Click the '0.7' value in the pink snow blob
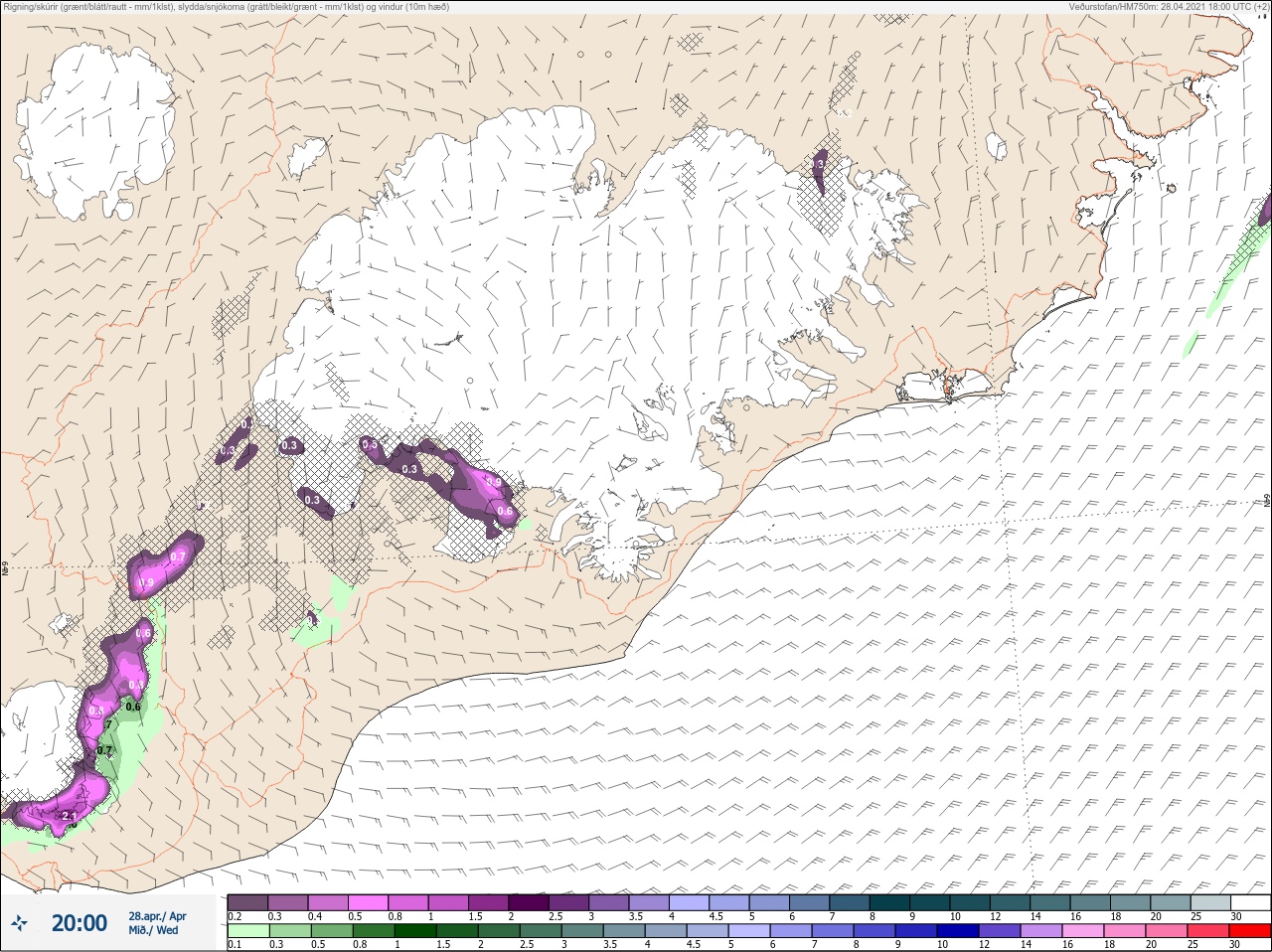 [178, 556]
